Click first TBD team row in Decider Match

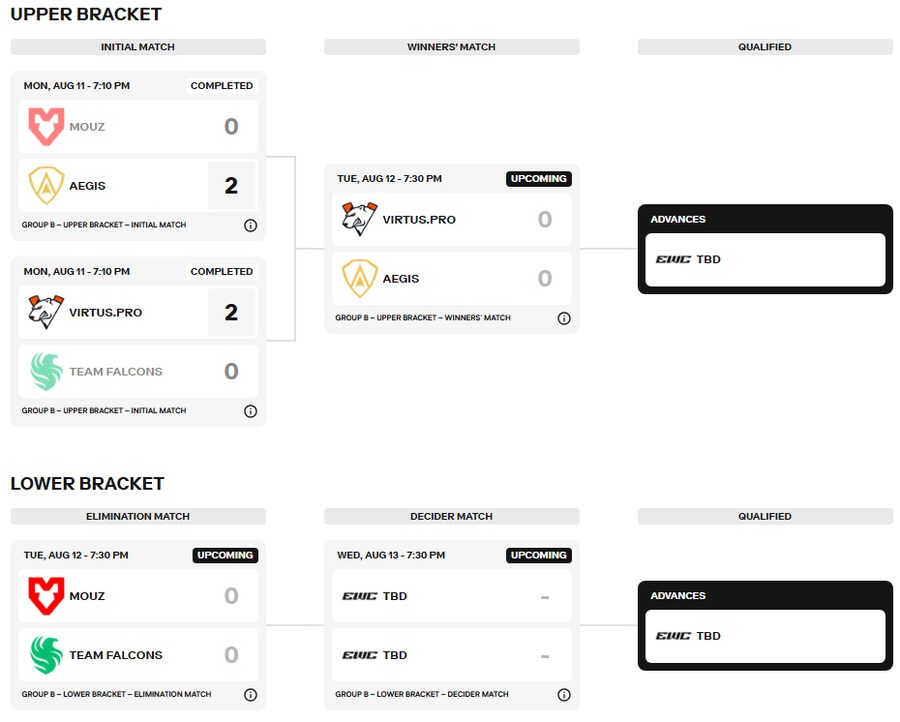[x=452, y=596]
